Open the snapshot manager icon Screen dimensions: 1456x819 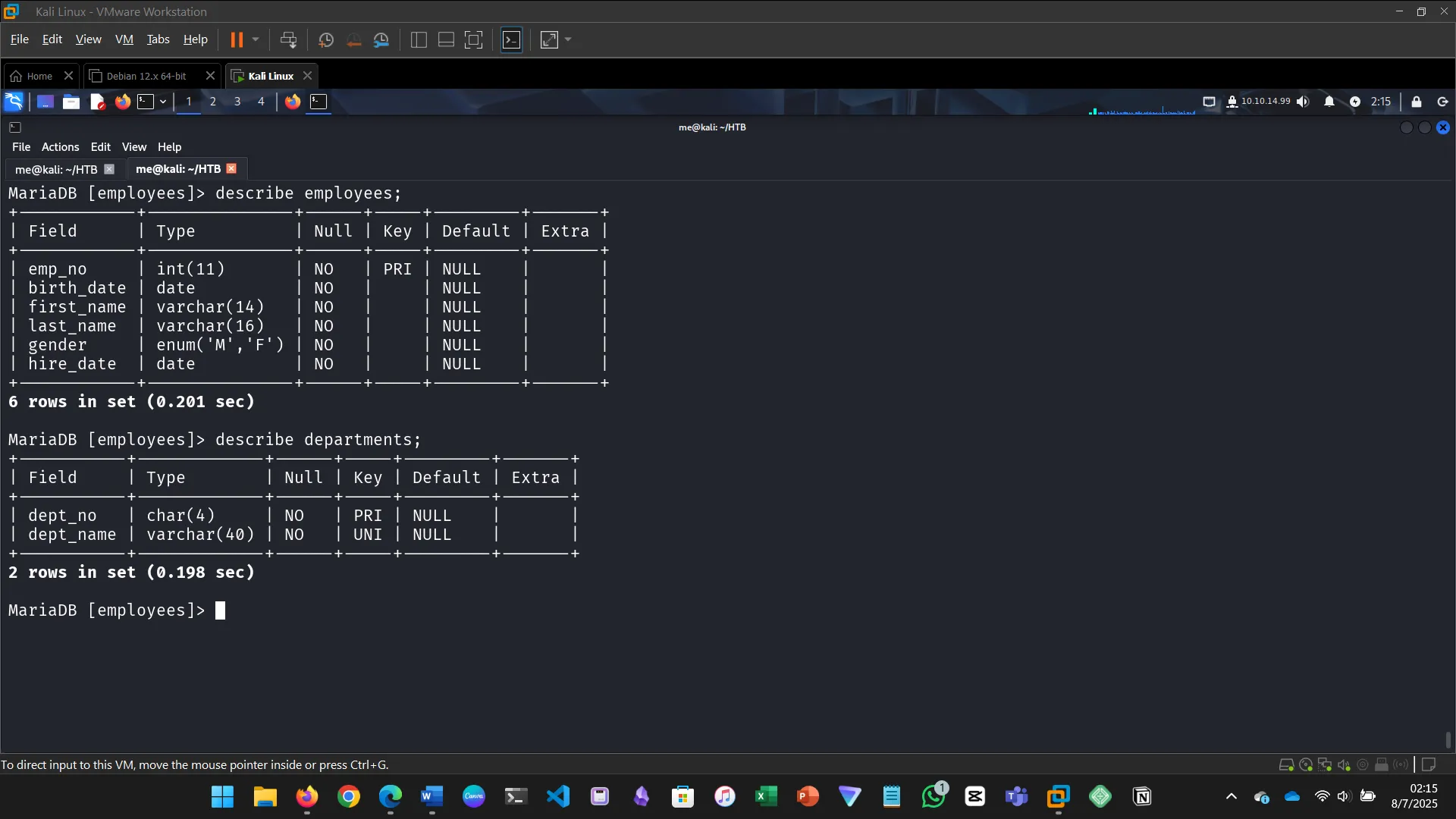[x=381, y=40]
